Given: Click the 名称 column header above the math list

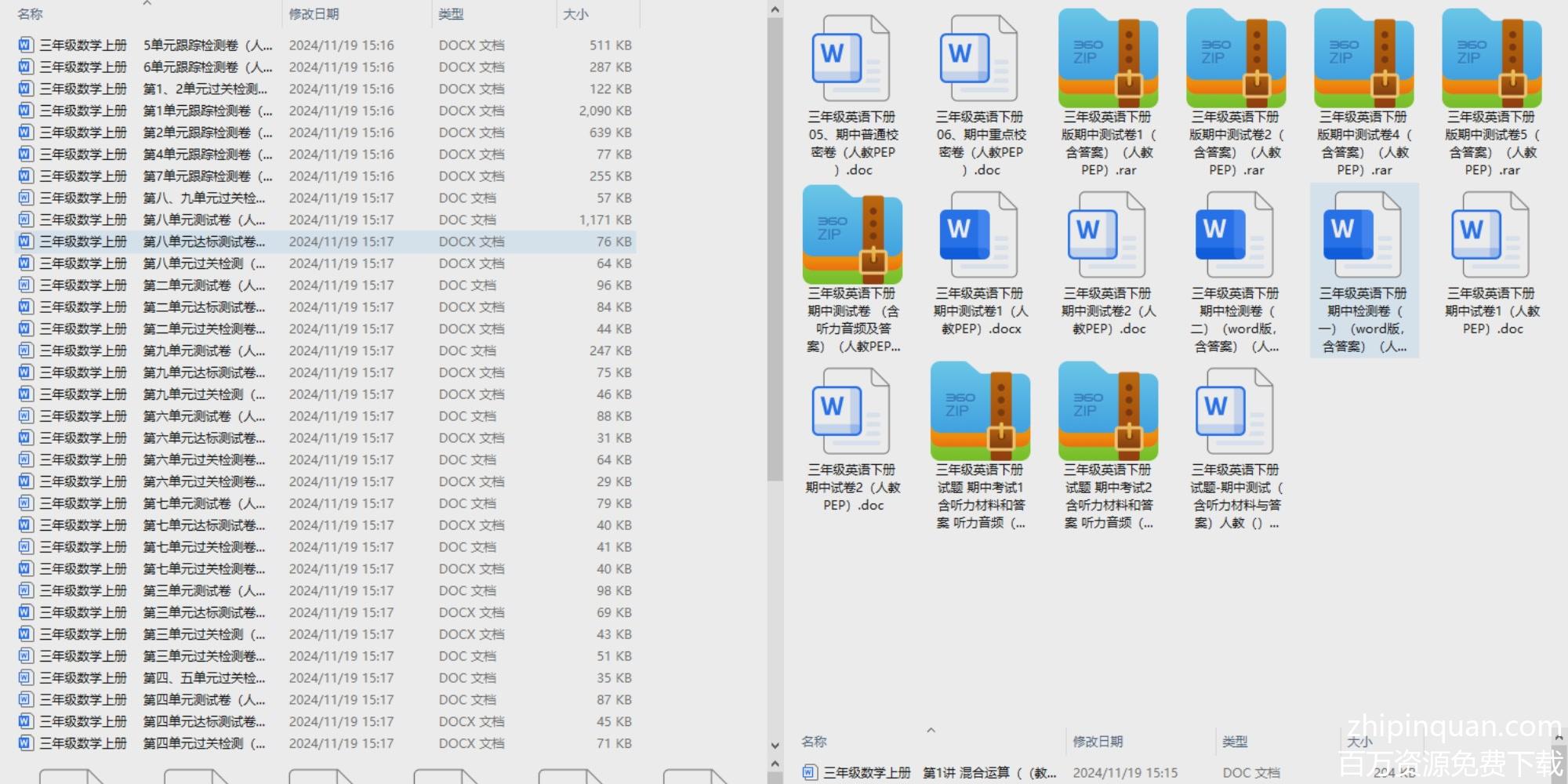Looking at the screenshot, I should click(30, 14).
